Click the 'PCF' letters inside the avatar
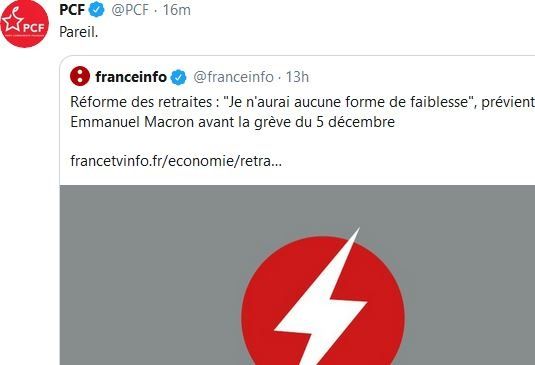The image size is (535, 365). point(34,27)
